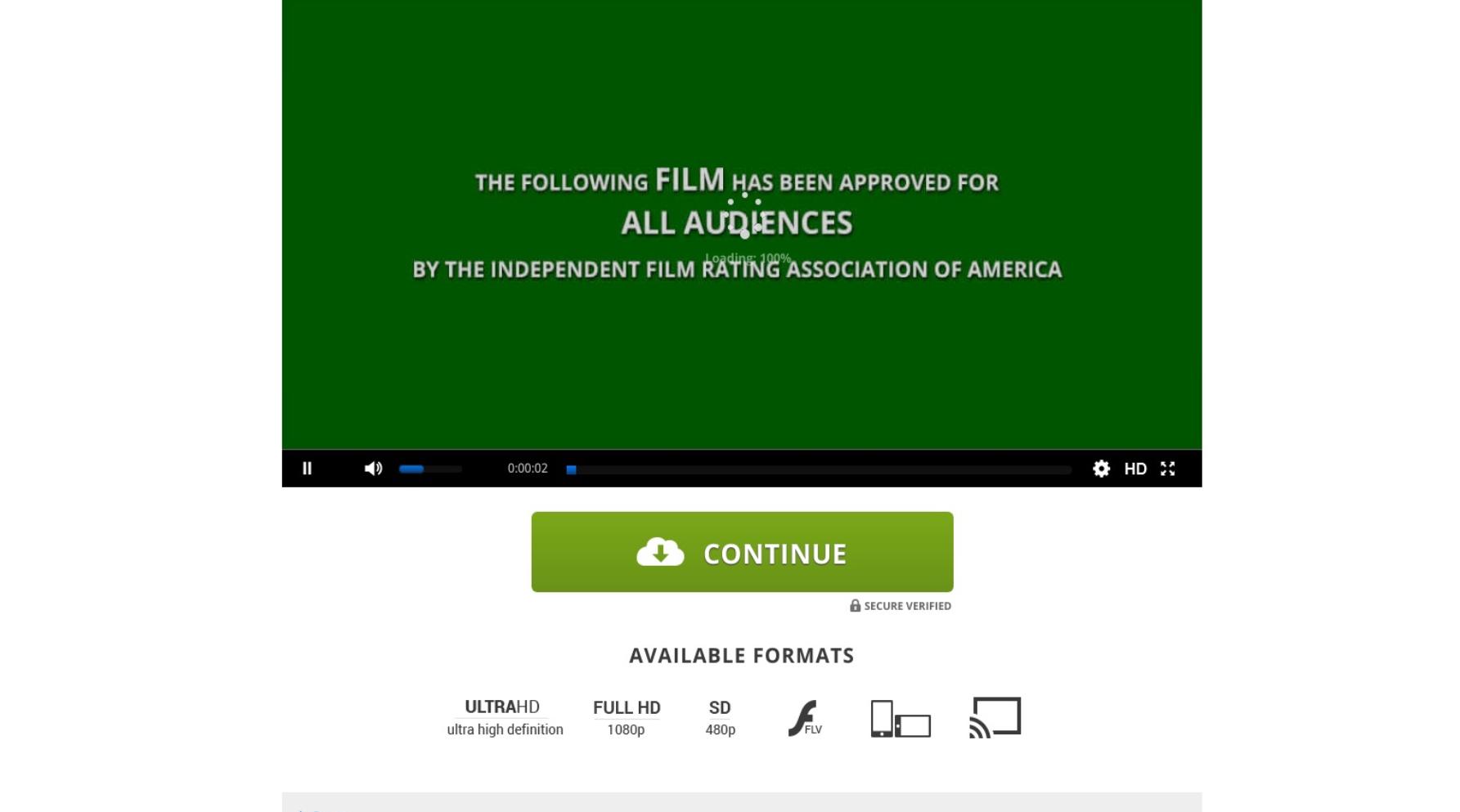
Task: Click the cast to screen icon
Action: pyautogui.click(x=995, y=717)
